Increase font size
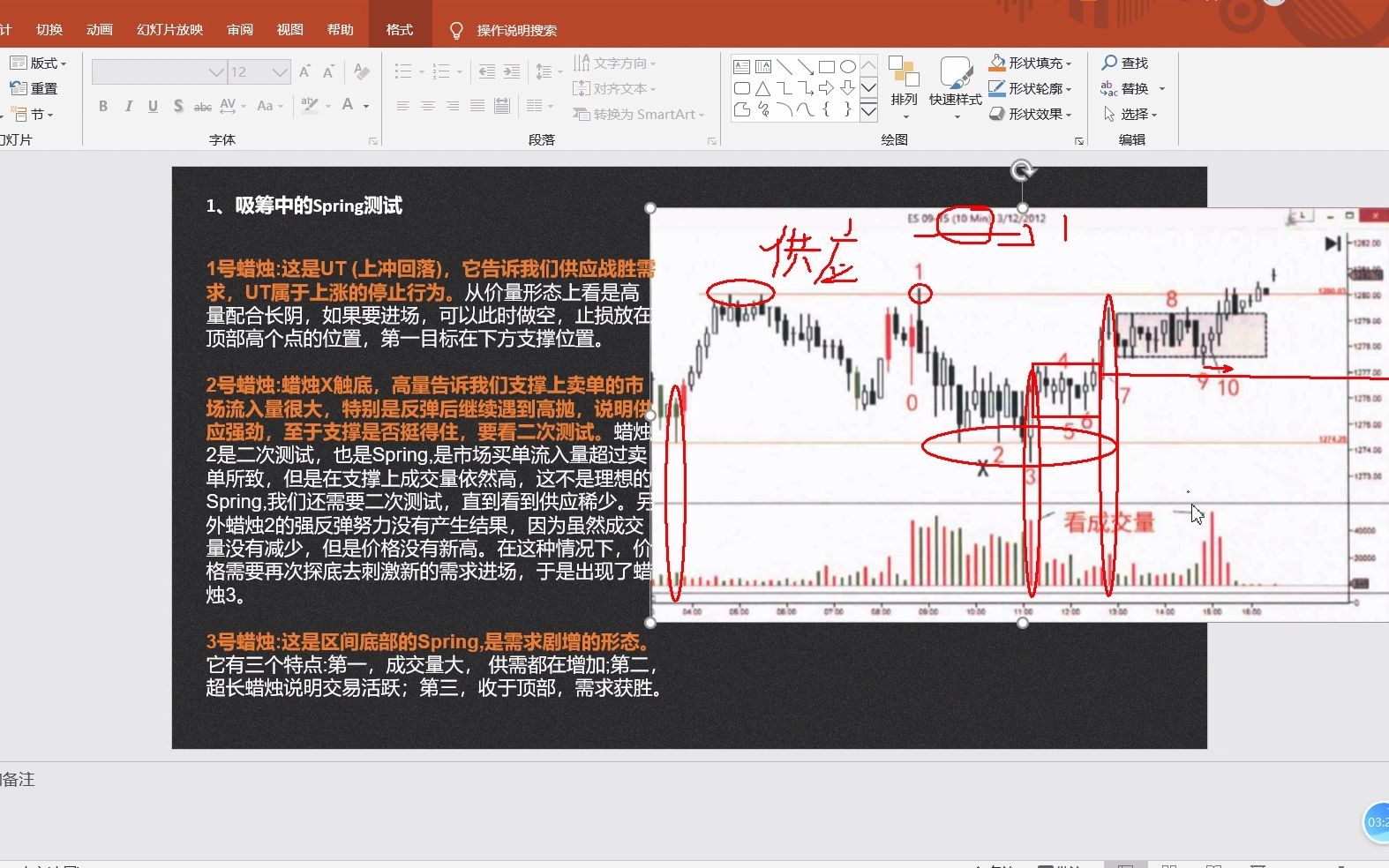The width and height of the screenshot is (1389, 868). click(304, 71)
